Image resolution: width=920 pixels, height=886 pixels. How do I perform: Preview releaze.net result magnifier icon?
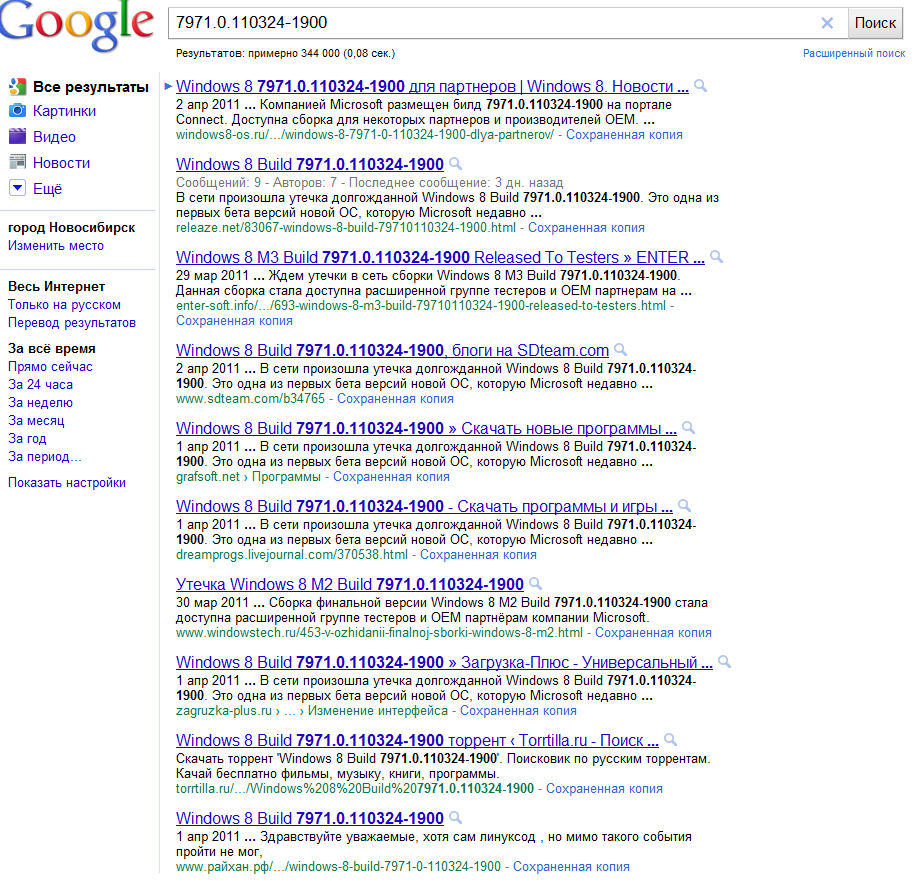[455, 164]
